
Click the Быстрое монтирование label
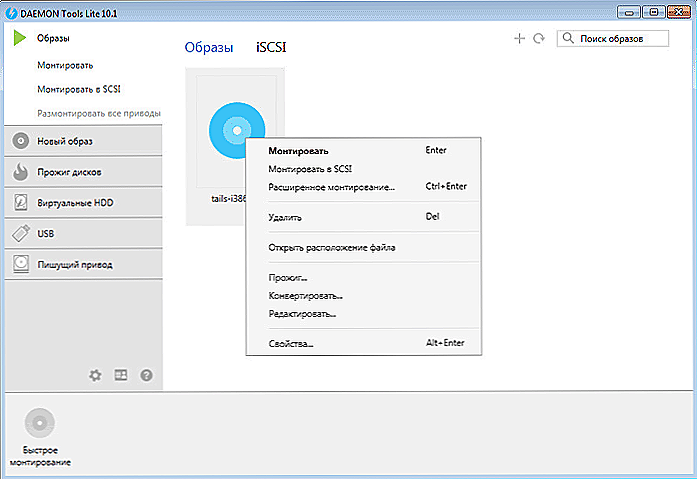[40, 456]
